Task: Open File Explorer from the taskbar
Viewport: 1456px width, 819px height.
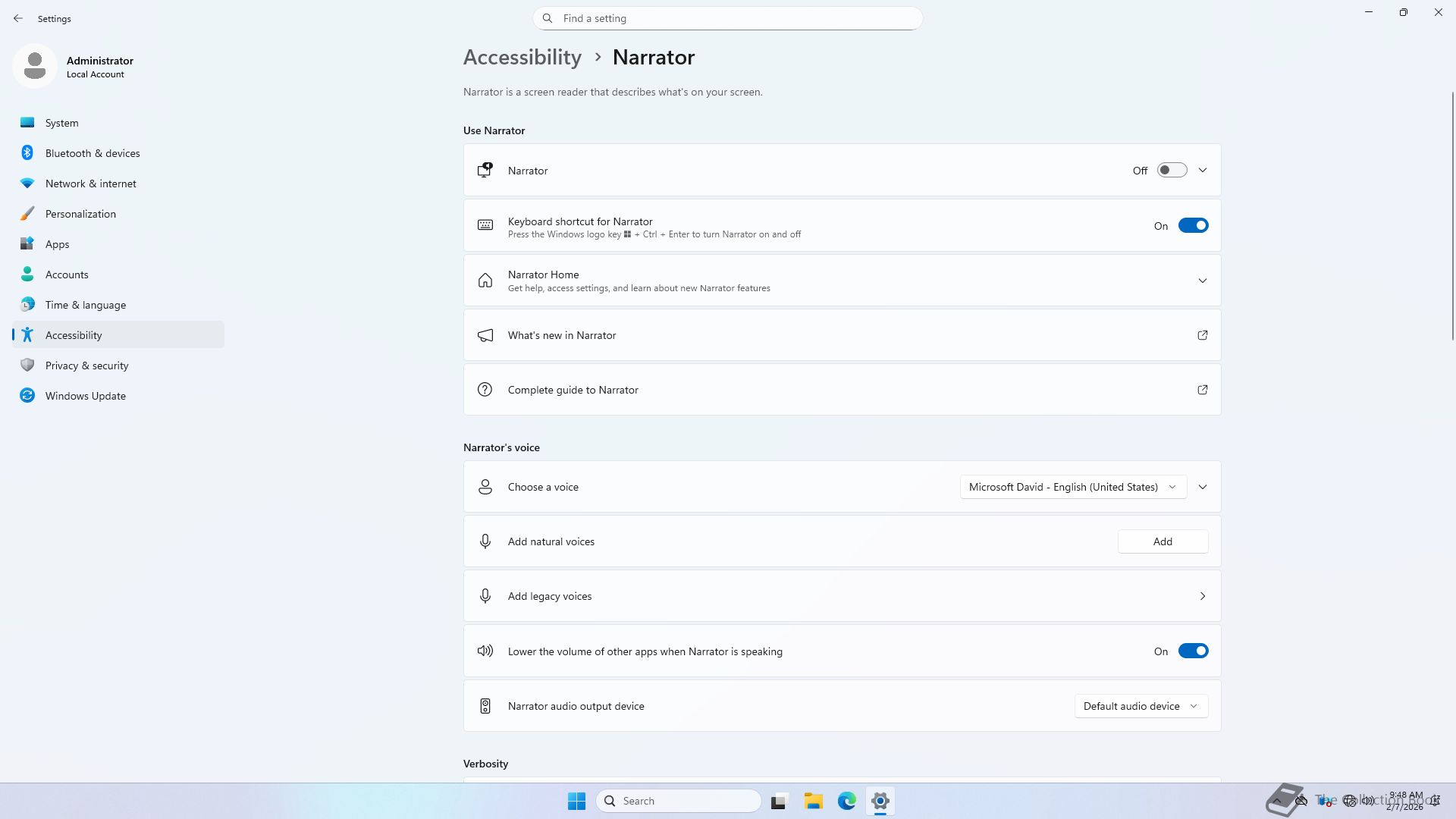Action: (813, 801)
